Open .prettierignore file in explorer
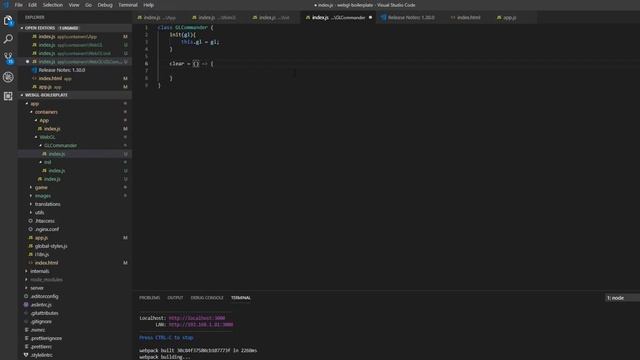The height and width of the screenshot is (360, 640). tap(46, 338)
